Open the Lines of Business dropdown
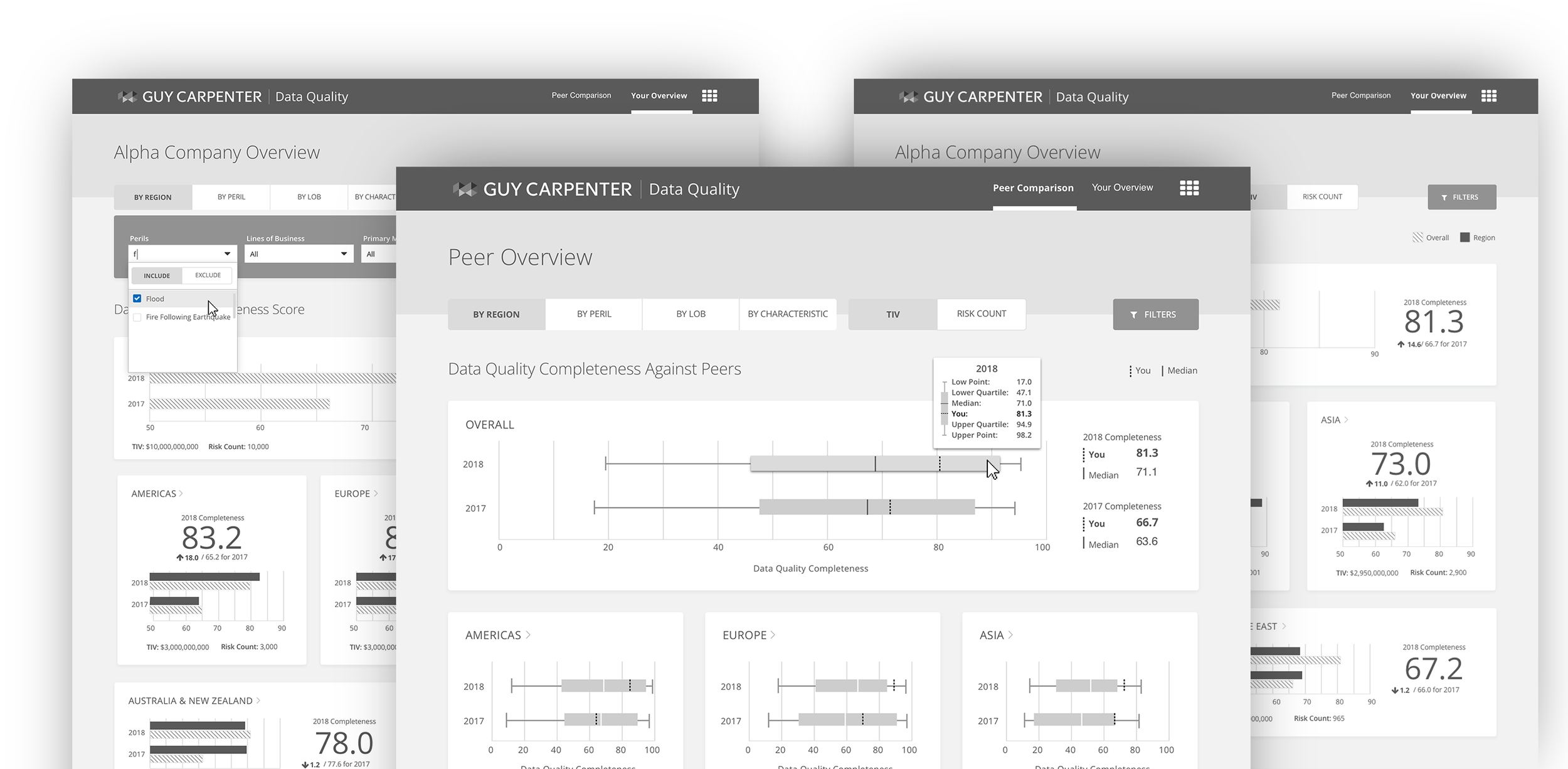1568x769 pixels. point(298,254)
